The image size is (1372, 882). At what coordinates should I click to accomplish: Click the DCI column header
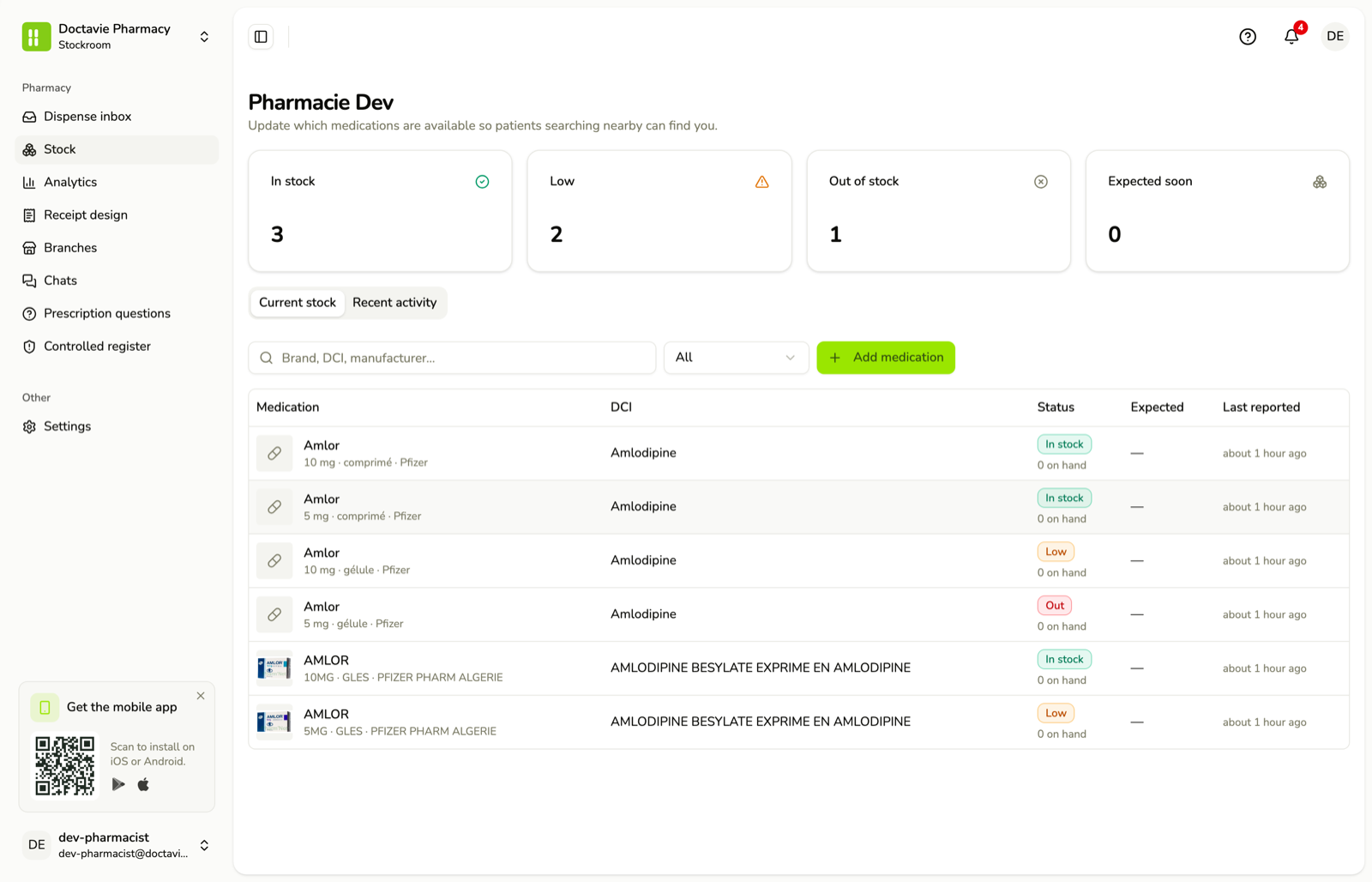(x=621, y=408)
